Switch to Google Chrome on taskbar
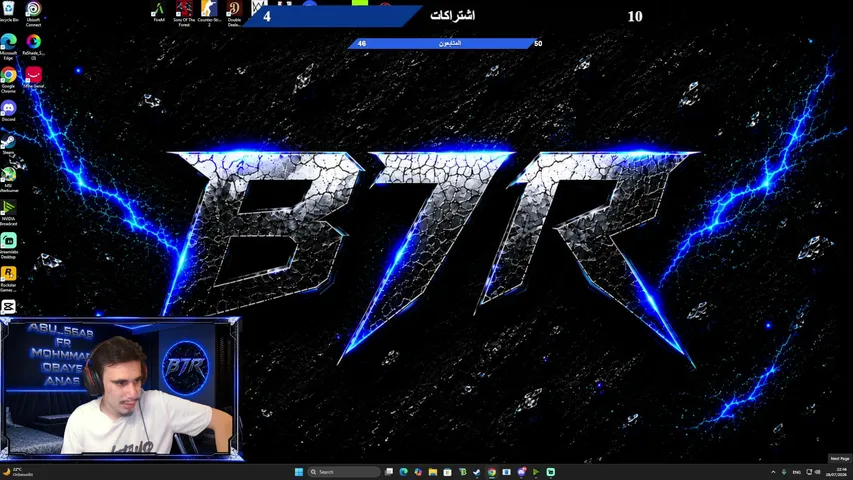Viewport: 853px width, 480px height. point(492,472)
